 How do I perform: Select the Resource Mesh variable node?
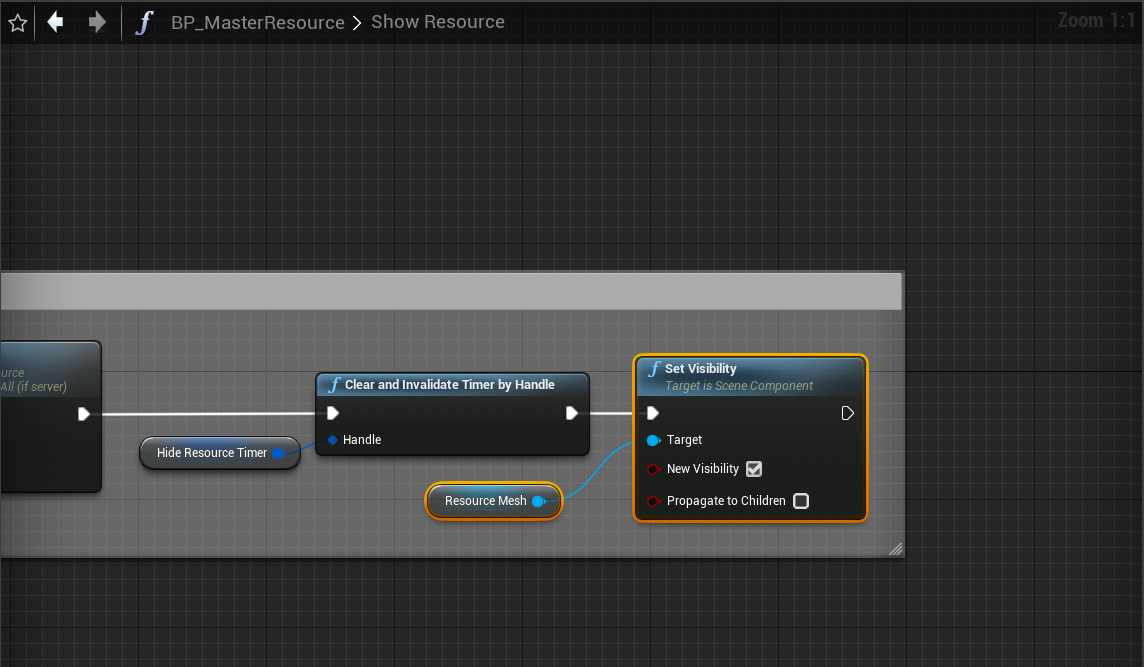click(485, 501)
